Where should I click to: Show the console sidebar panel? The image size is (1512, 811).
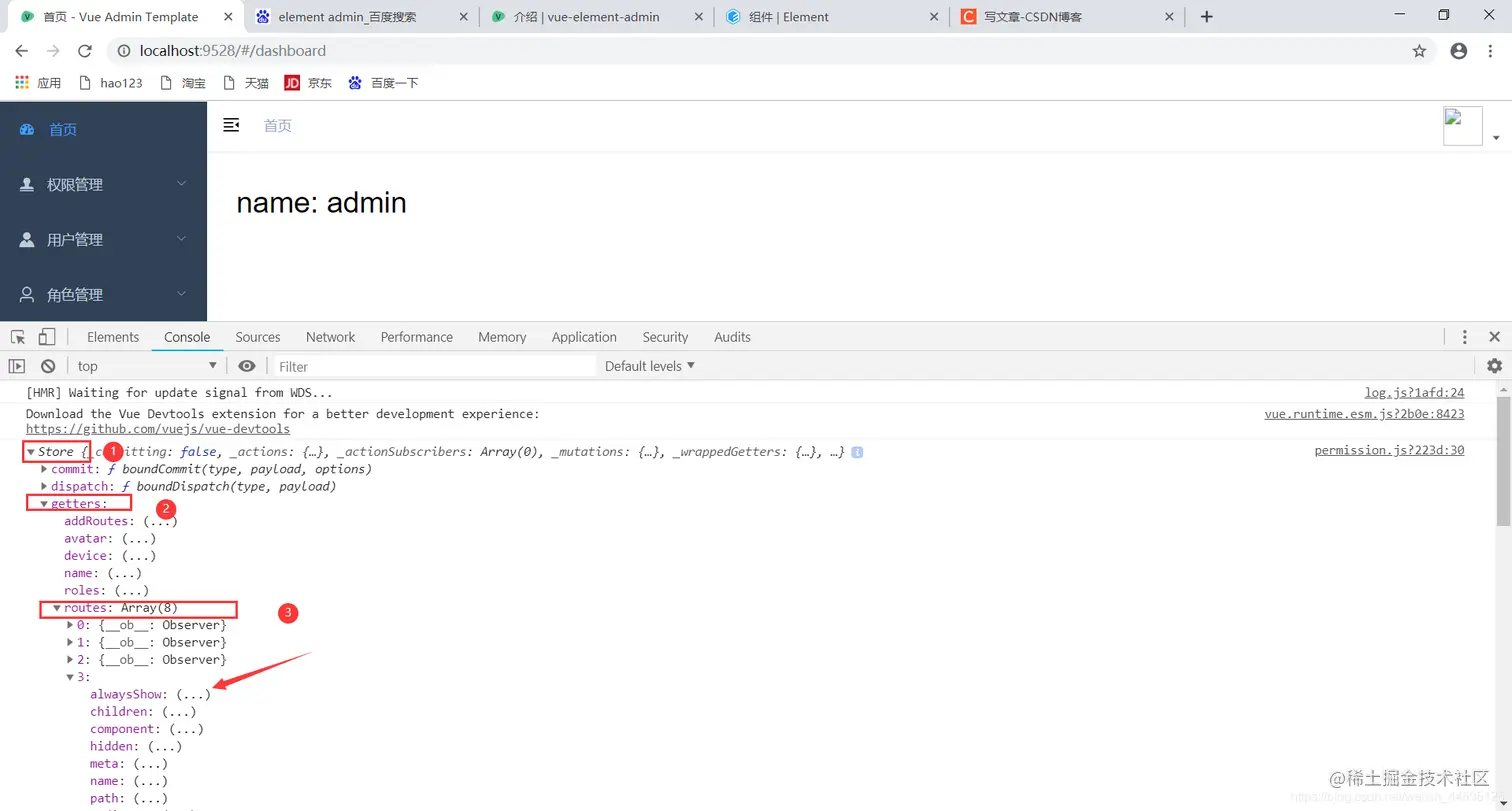(x=17, y=366)
